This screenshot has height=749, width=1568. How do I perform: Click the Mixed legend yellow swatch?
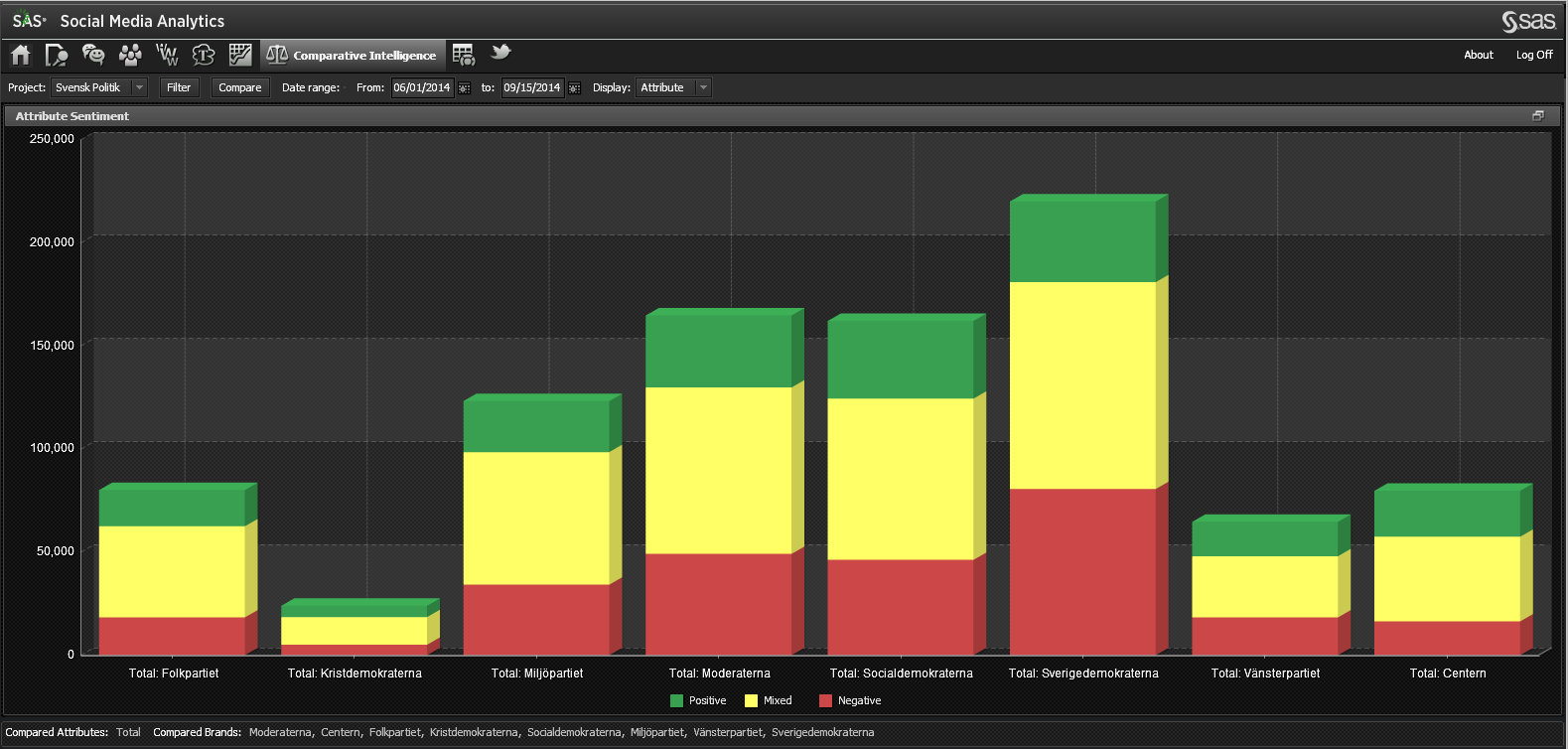tap(751, 700)
